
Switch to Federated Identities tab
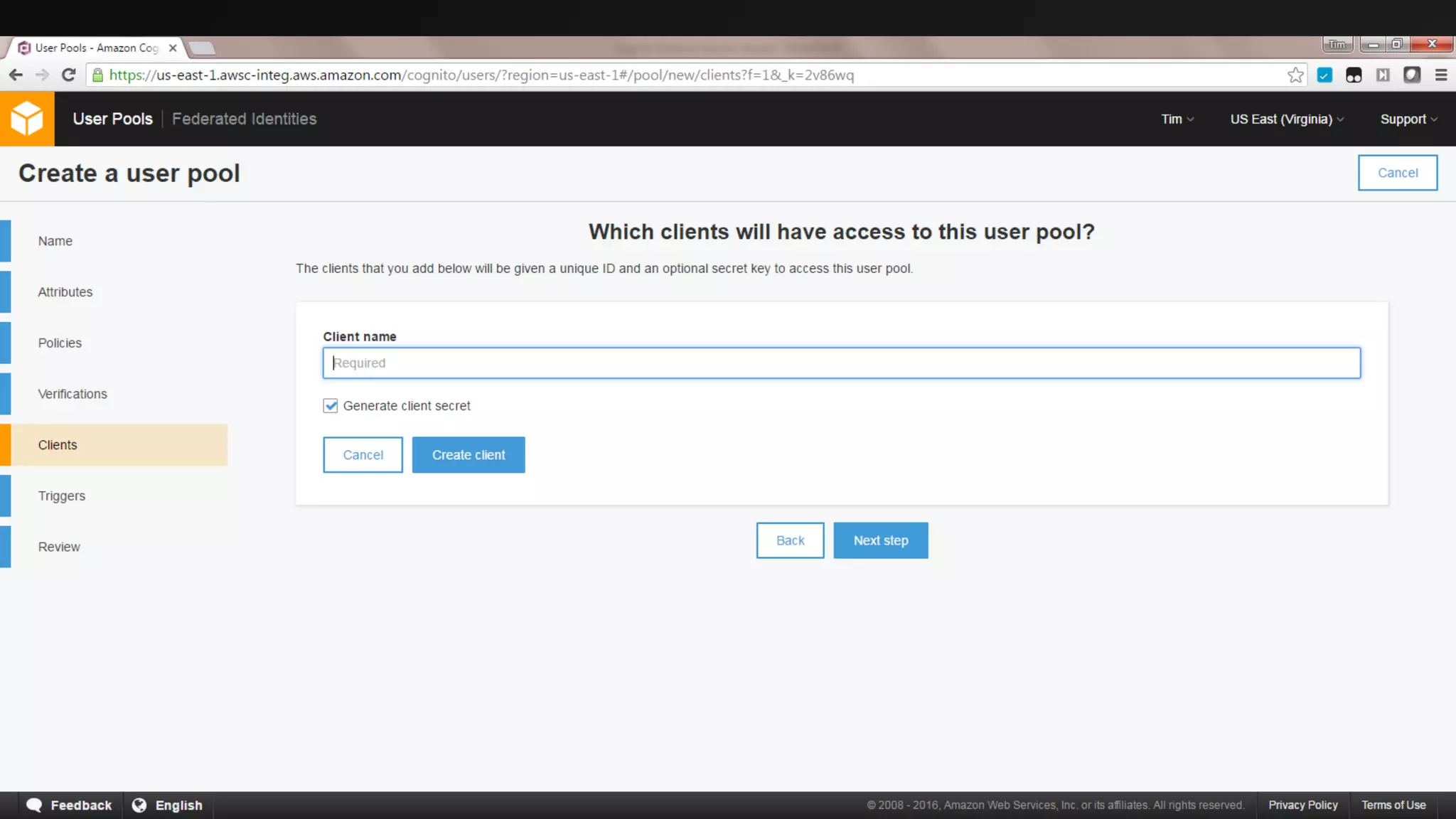point(244,119)
